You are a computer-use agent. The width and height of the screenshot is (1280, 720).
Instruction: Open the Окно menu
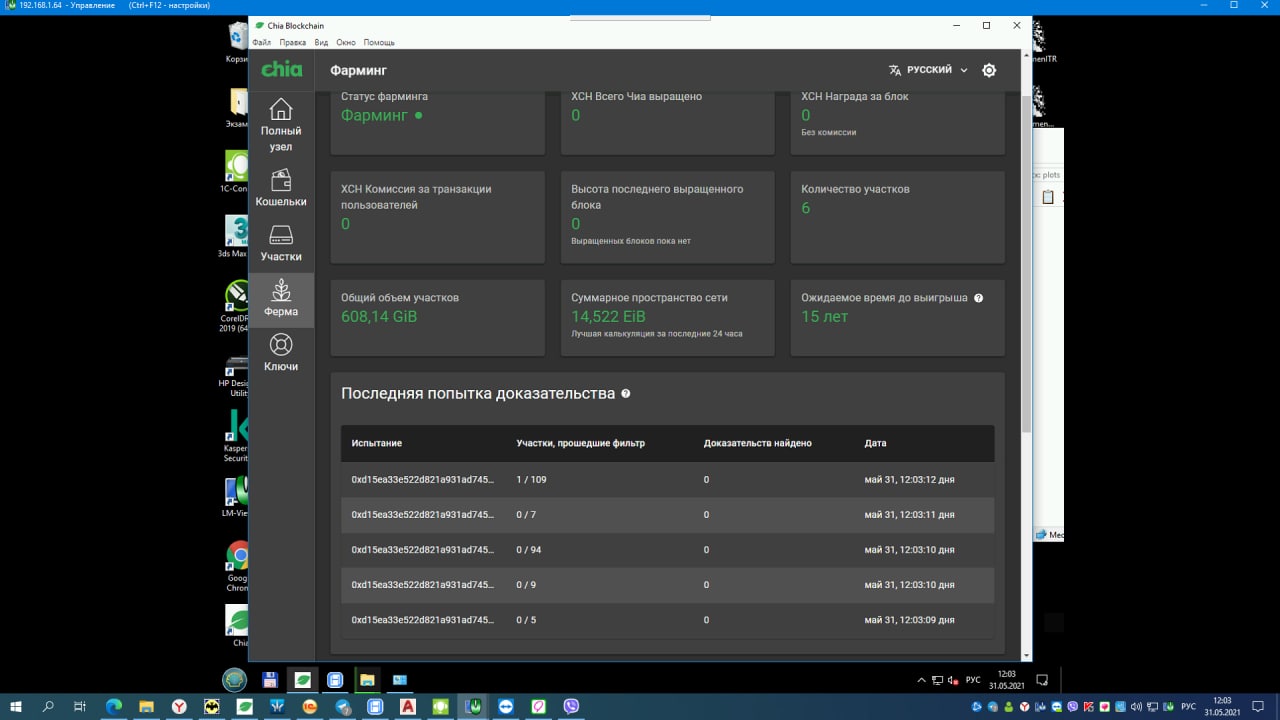click(346, 42)
